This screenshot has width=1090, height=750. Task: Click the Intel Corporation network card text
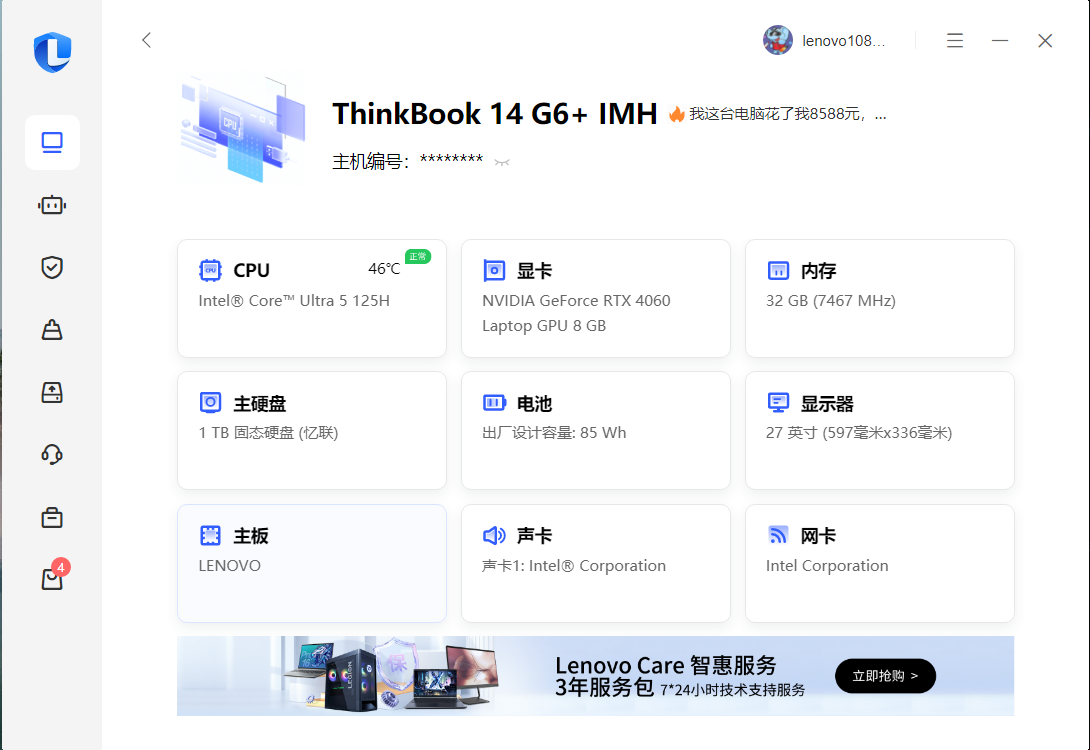[827, 566]
